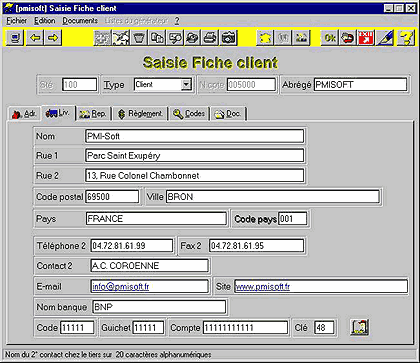Click the red Exit toolbar icon
The height and width of the screenshot is (363, 420).
pyautogui.click(x=366, y=38)
